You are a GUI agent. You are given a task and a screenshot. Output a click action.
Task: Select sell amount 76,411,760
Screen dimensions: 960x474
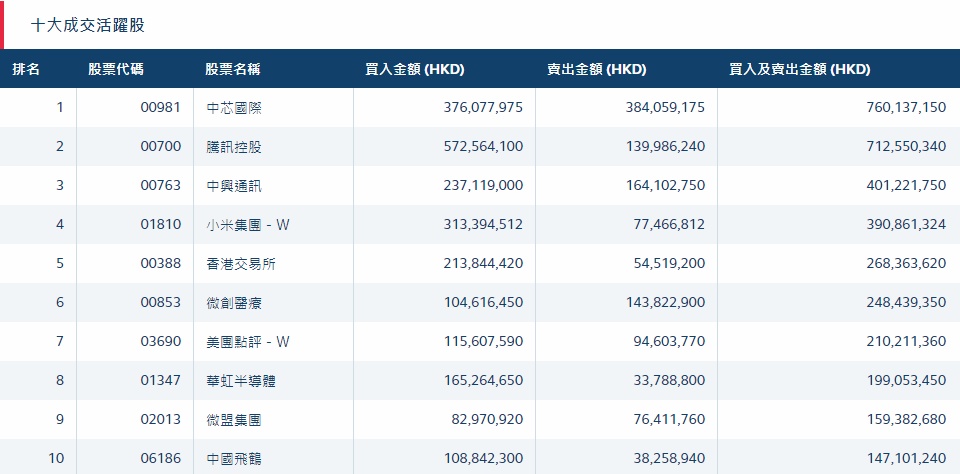click(x=669, y=419)
